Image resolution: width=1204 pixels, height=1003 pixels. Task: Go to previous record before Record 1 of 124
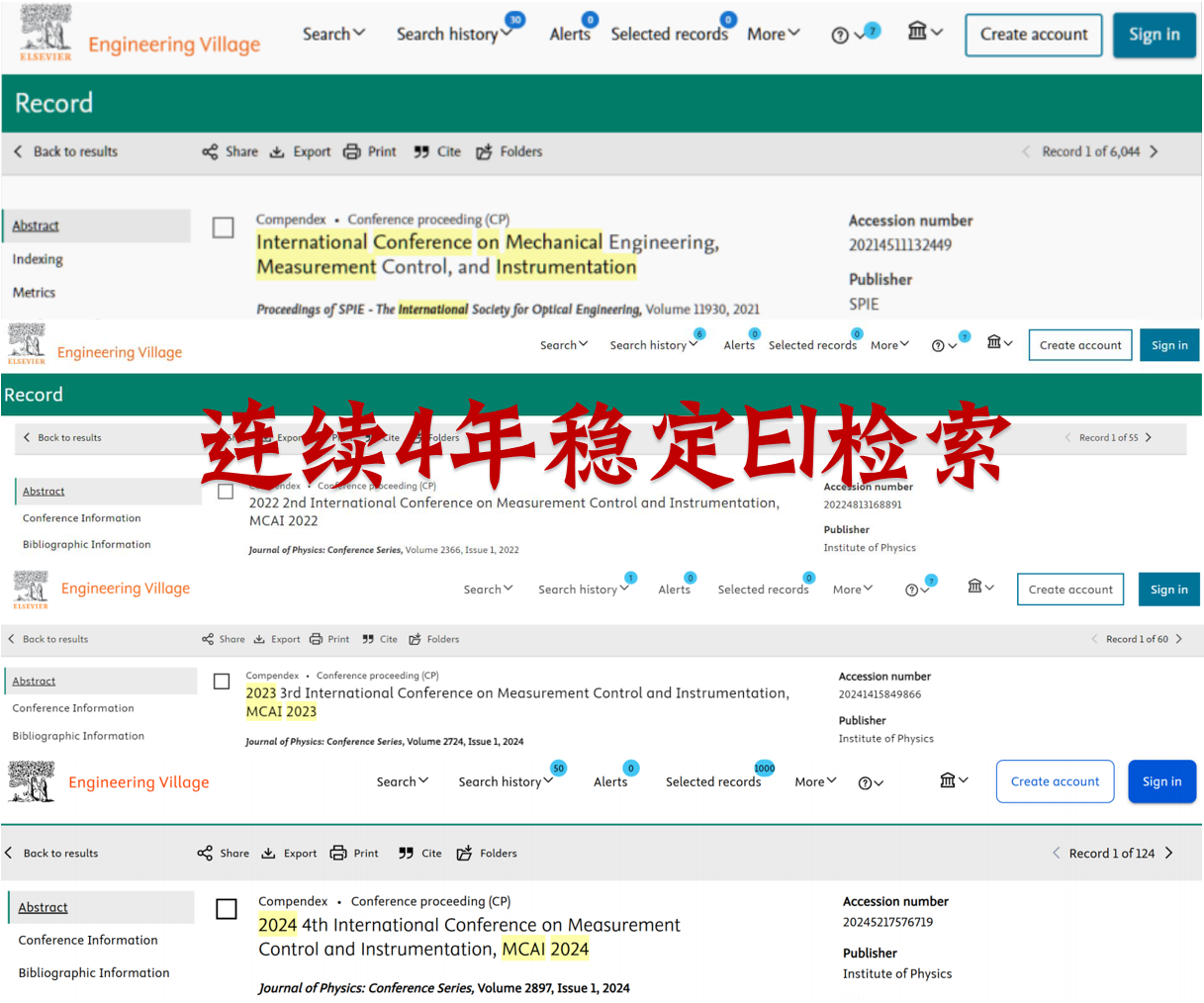point(1057,853)
